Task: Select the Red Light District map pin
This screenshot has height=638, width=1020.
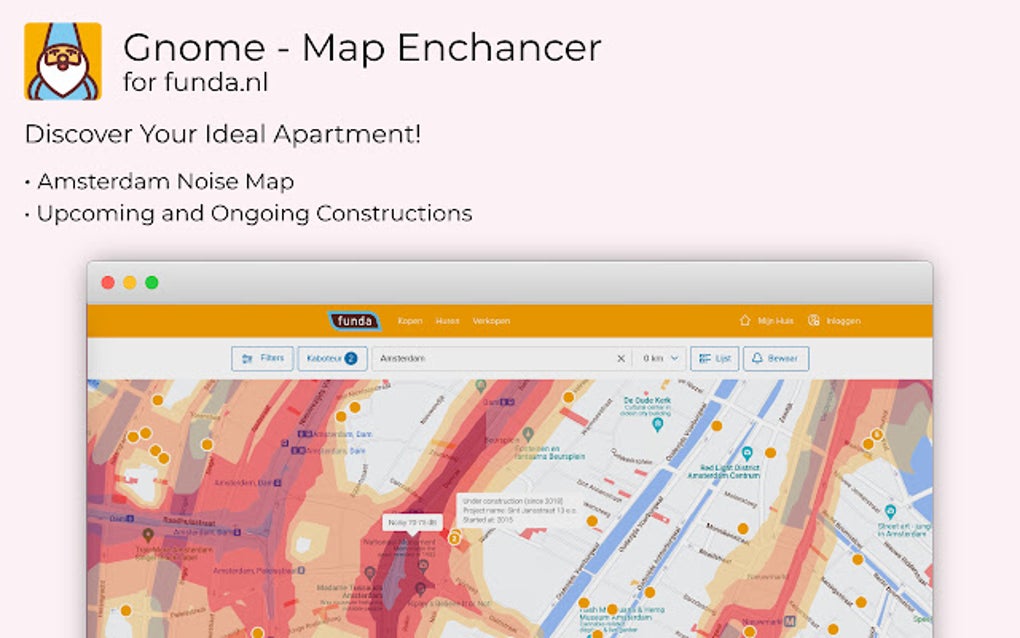Action: click(x=747, y=453)
